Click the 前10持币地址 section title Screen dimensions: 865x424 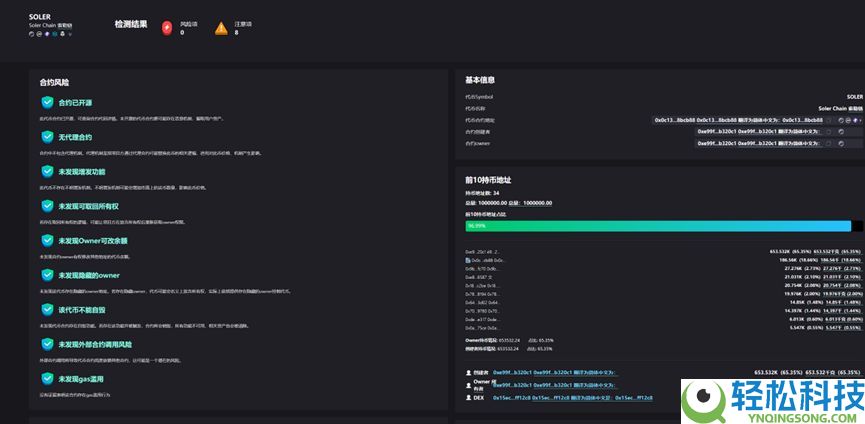click(x=490, y=180)
